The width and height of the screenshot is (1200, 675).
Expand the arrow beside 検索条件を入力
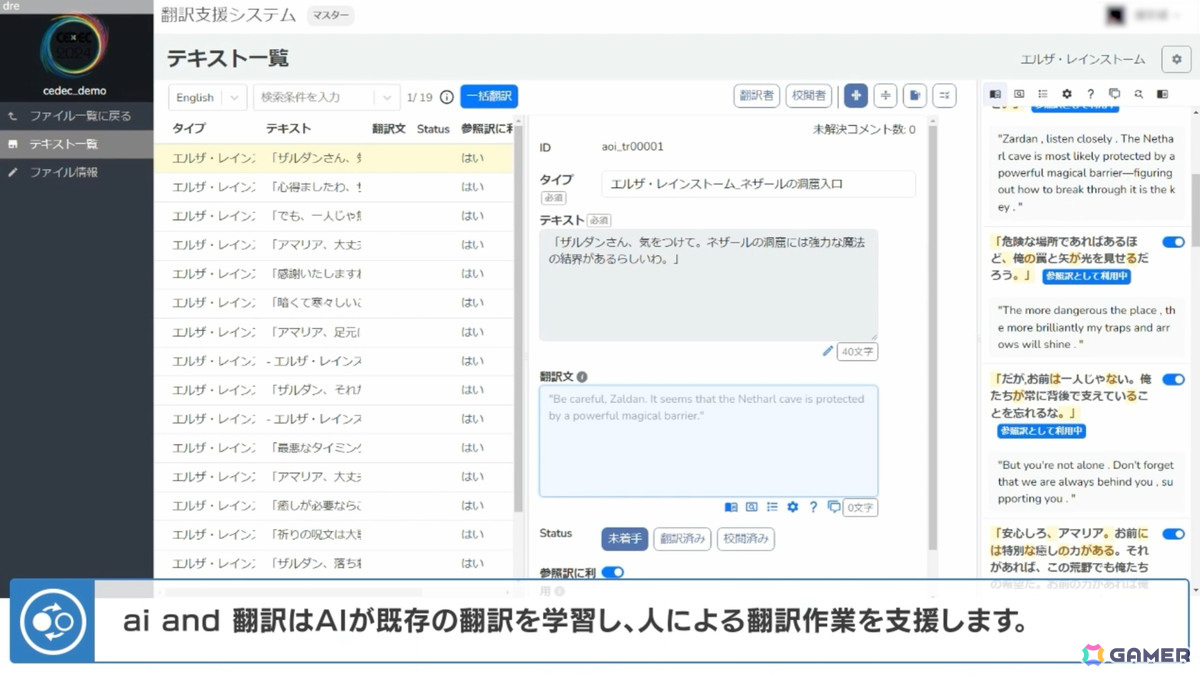(387, 97)
